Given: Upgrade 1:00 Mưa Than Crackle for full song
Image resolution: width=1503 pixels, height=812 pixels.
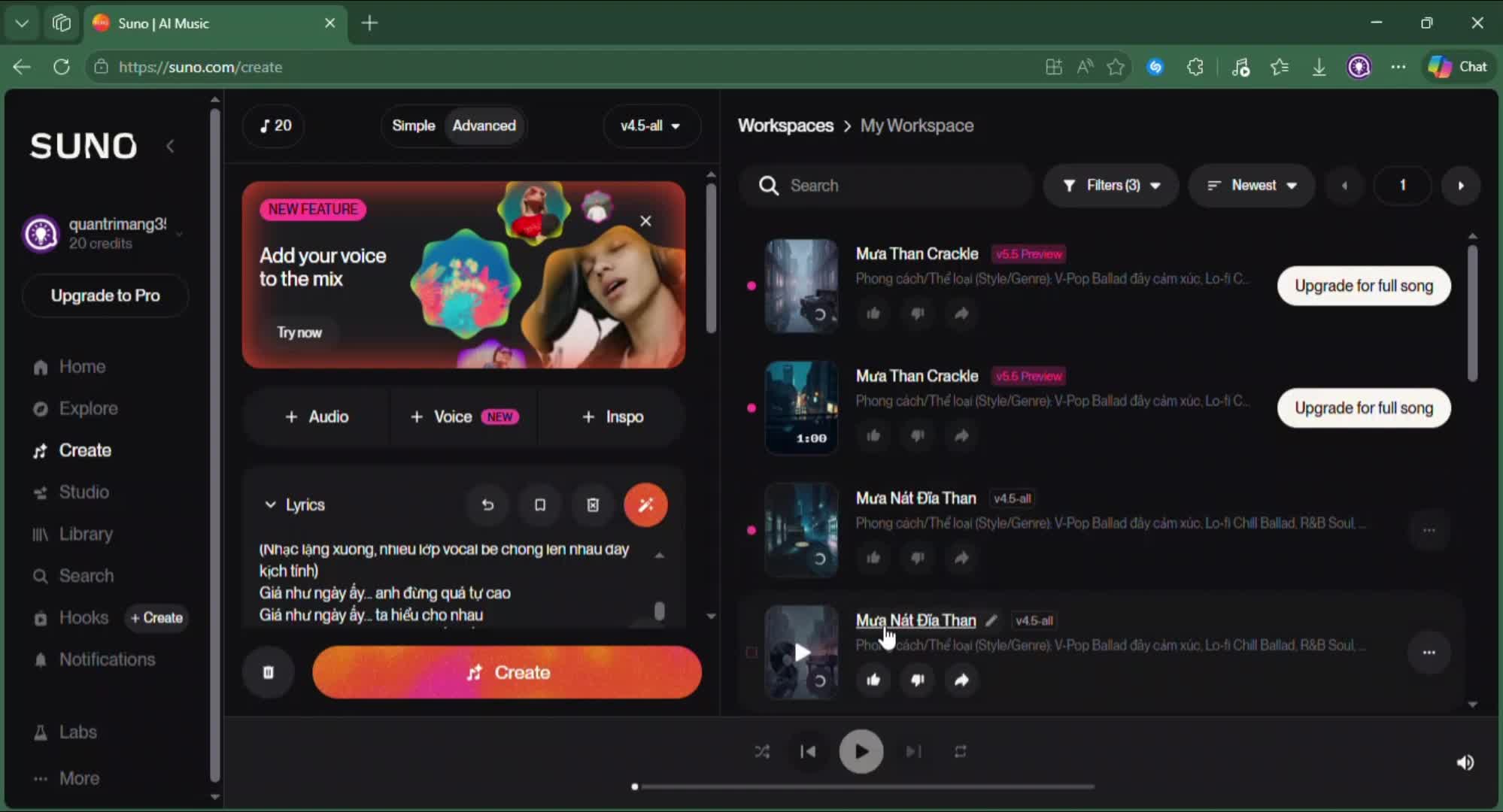Looking at the screenshot, I should [x=1364, y=408].
